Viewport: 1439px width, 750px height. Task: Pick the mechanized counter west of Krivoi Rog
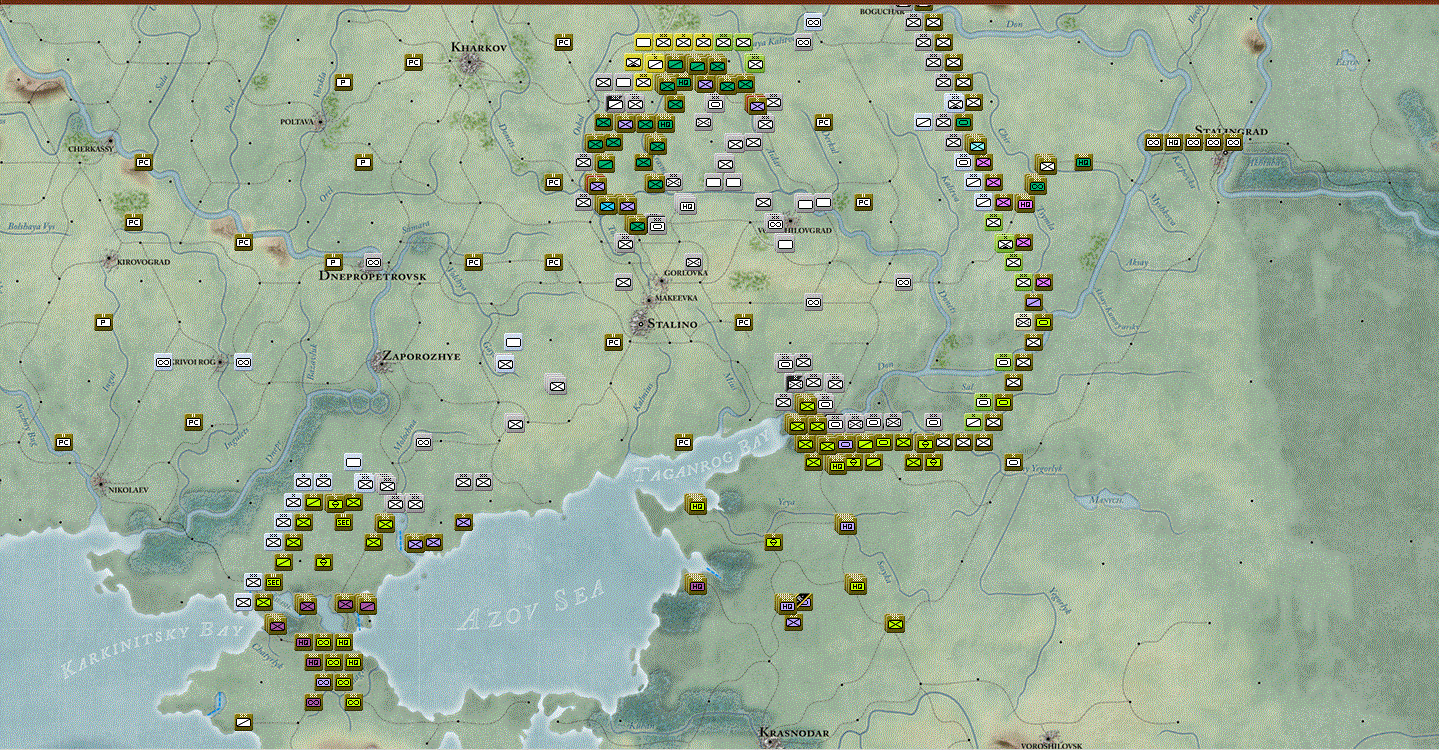tap(163, 362)
